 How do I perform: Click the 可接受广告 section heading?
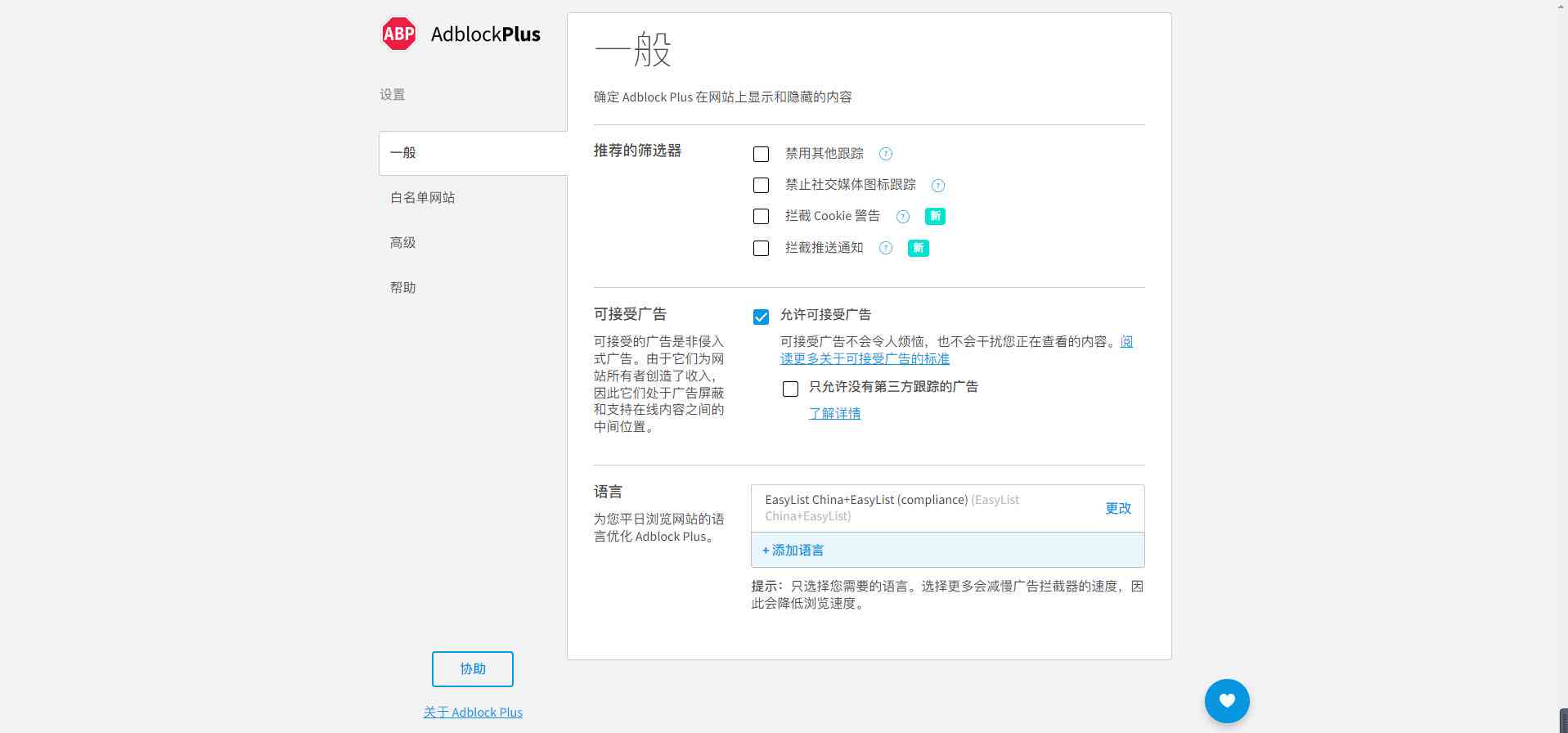(630, 314)
